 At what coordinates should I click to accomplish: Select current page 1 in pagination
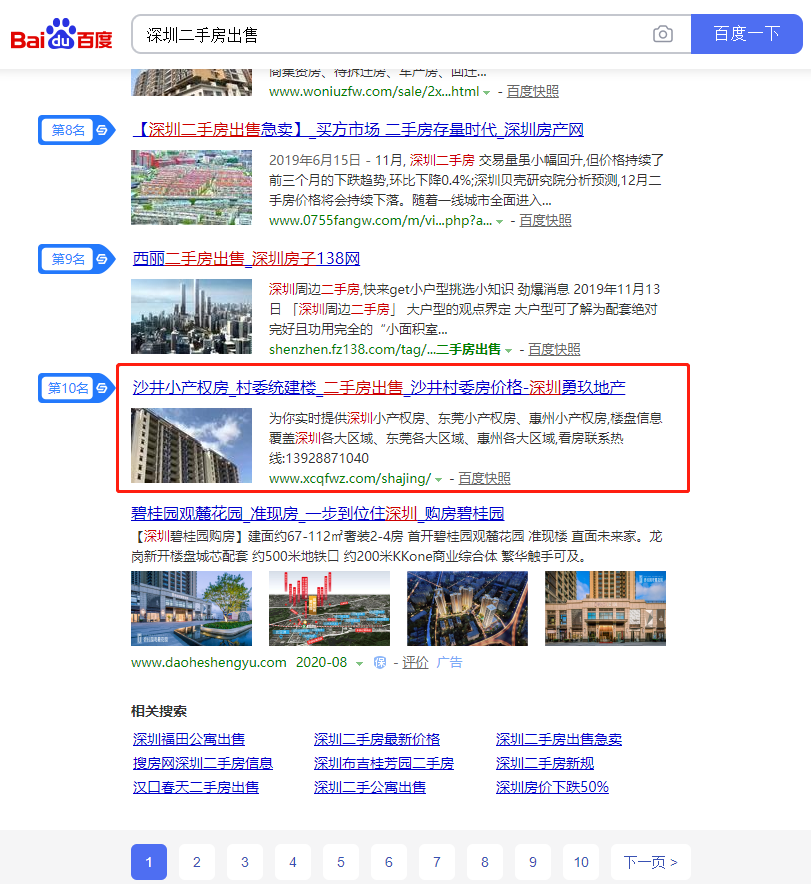pos(149,862)
